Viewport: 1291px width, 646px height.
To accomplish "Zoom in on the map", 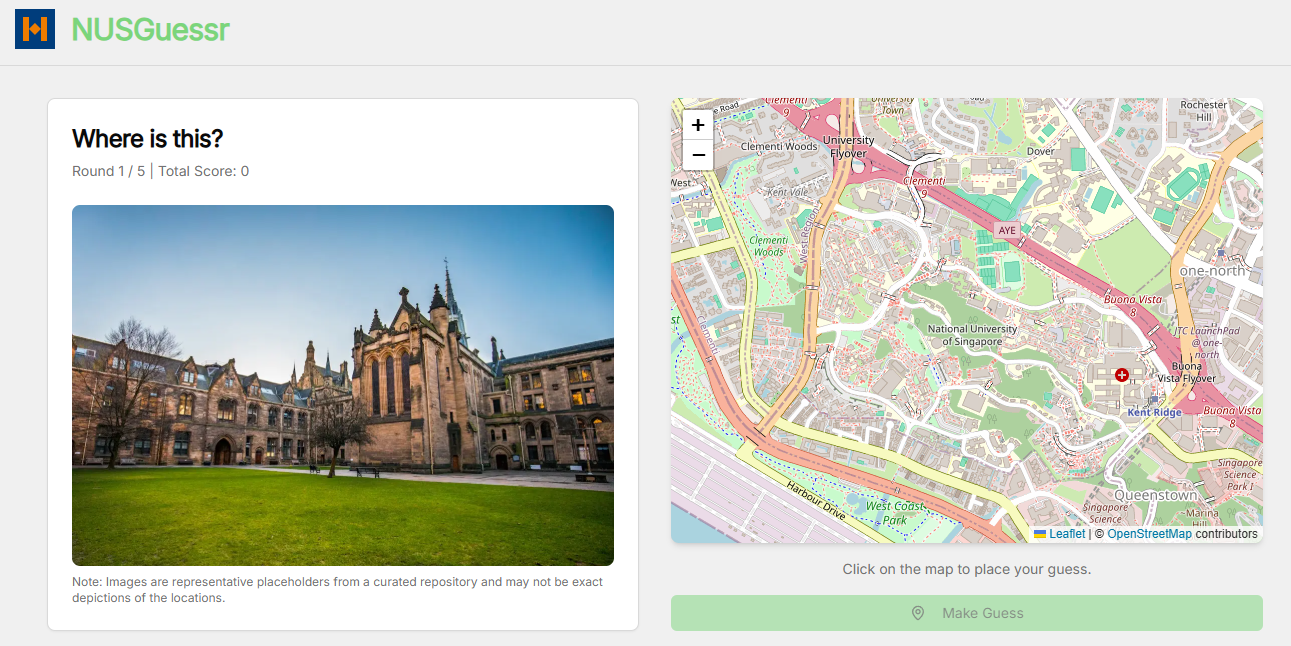I will point(698,125).
